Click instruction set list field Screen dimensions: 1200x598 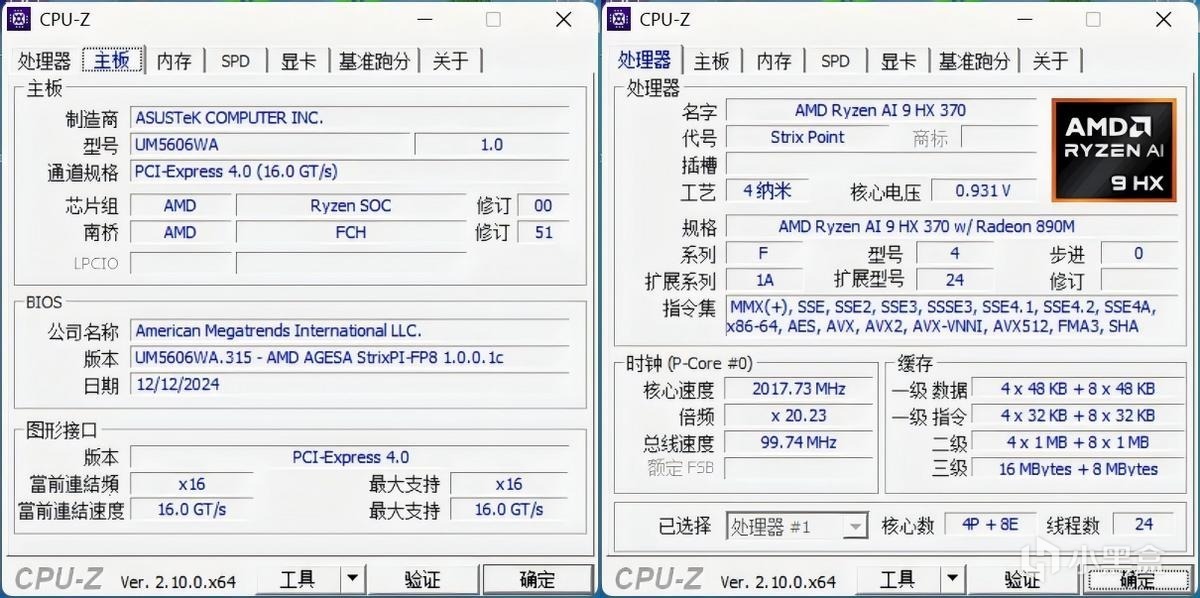tap(951, 317)
